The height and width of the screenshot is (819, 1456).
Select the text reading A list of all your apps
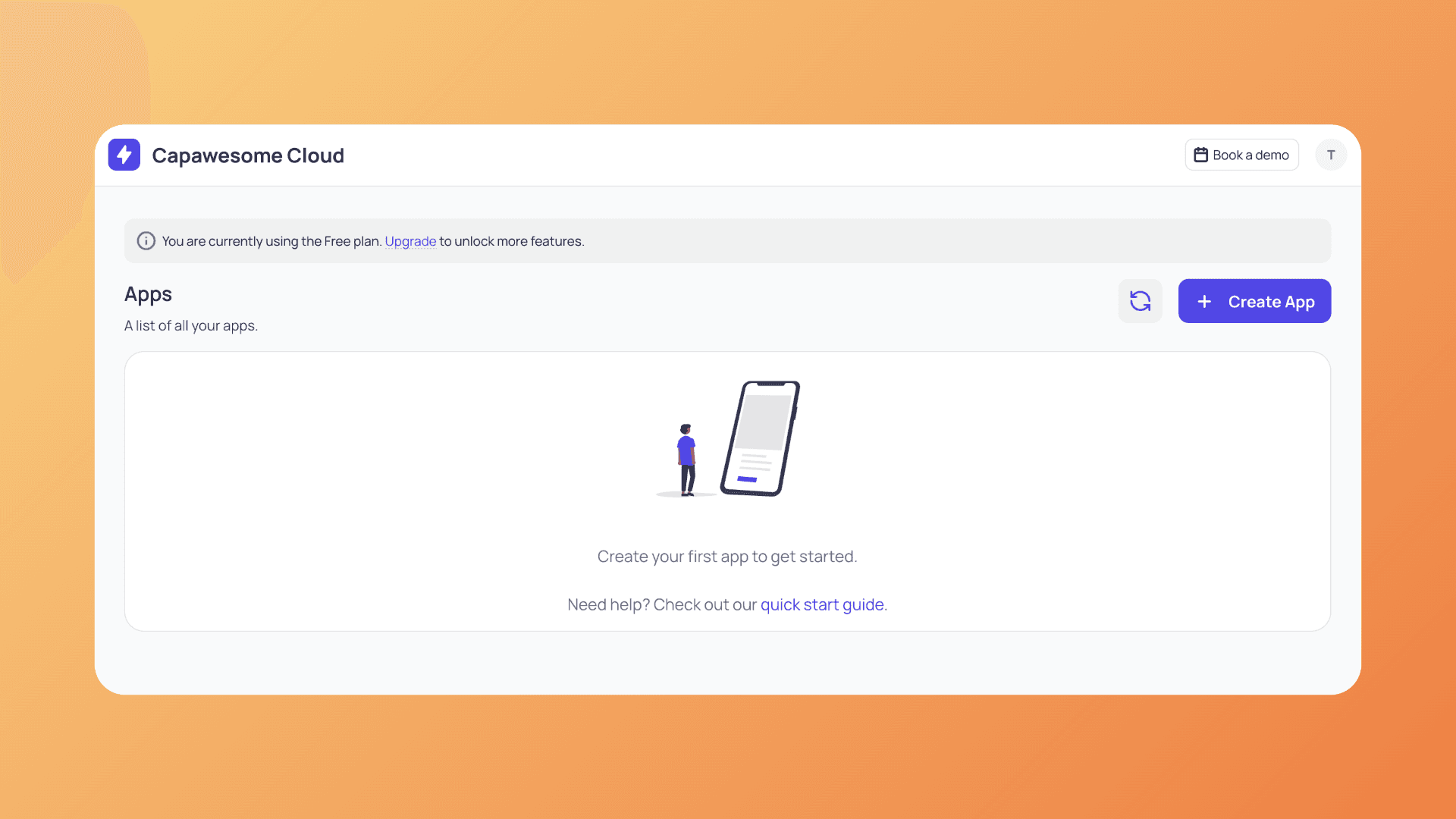[x=190, y=325]
